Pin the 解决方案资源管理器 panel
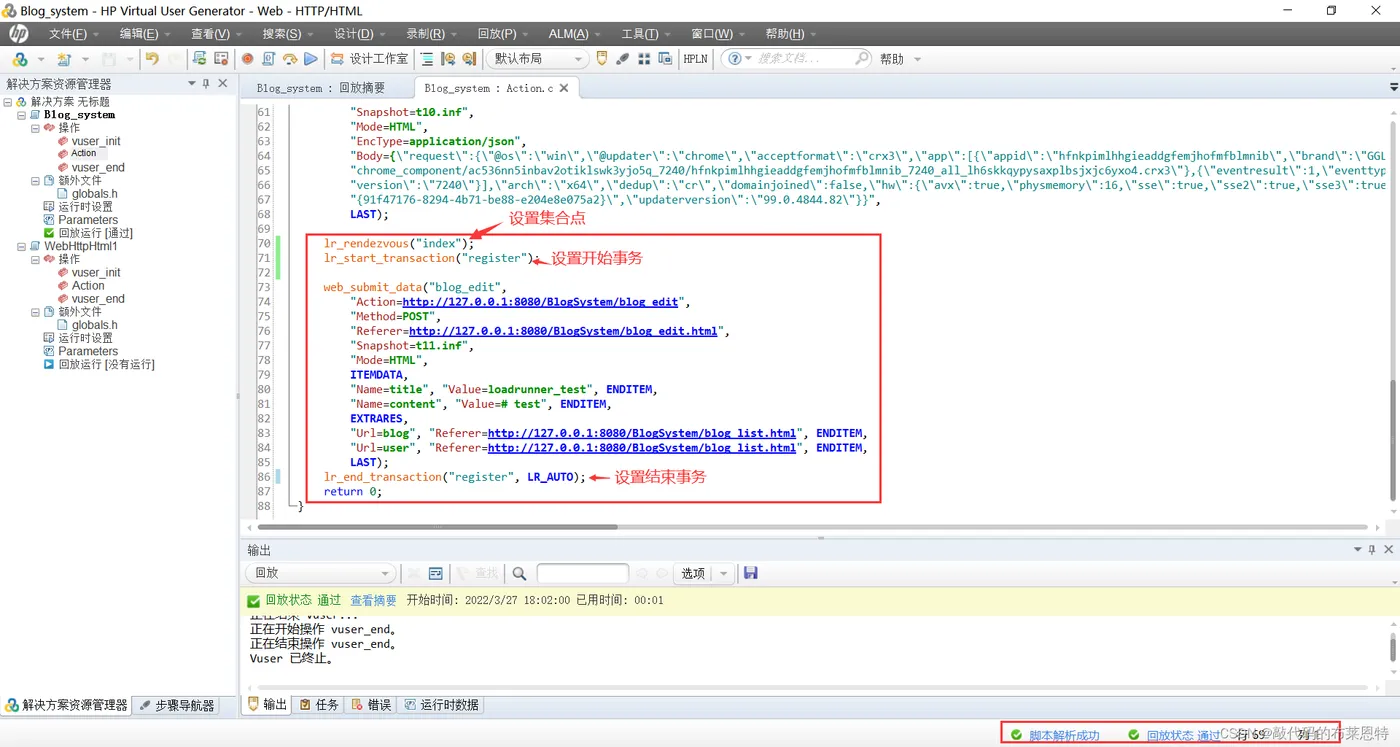Viewport: 1400px width, 747px height. click(206, 84)
